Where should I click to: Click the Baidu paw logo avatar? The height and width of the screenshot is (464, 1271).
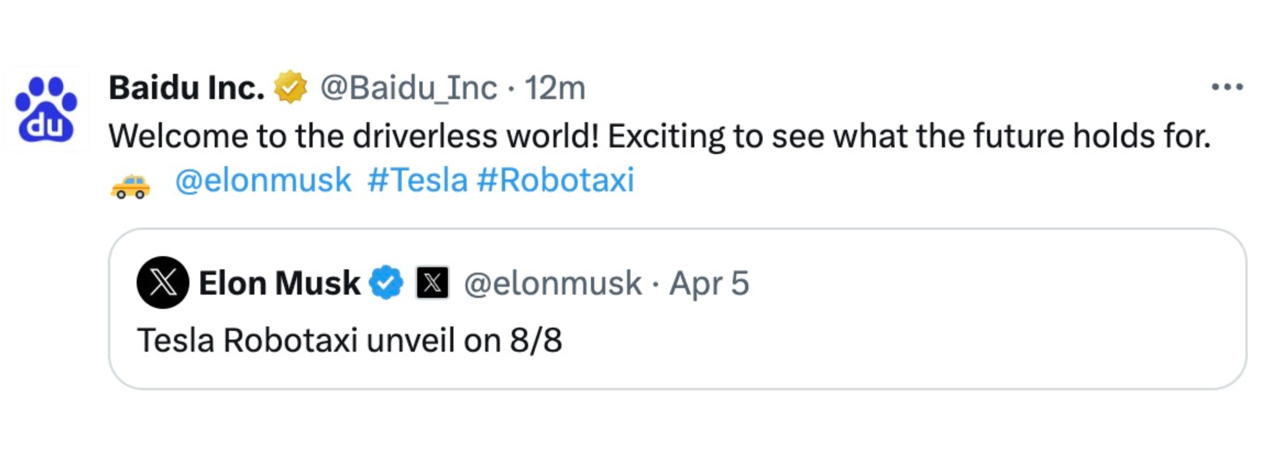click(x=46, y=107)
